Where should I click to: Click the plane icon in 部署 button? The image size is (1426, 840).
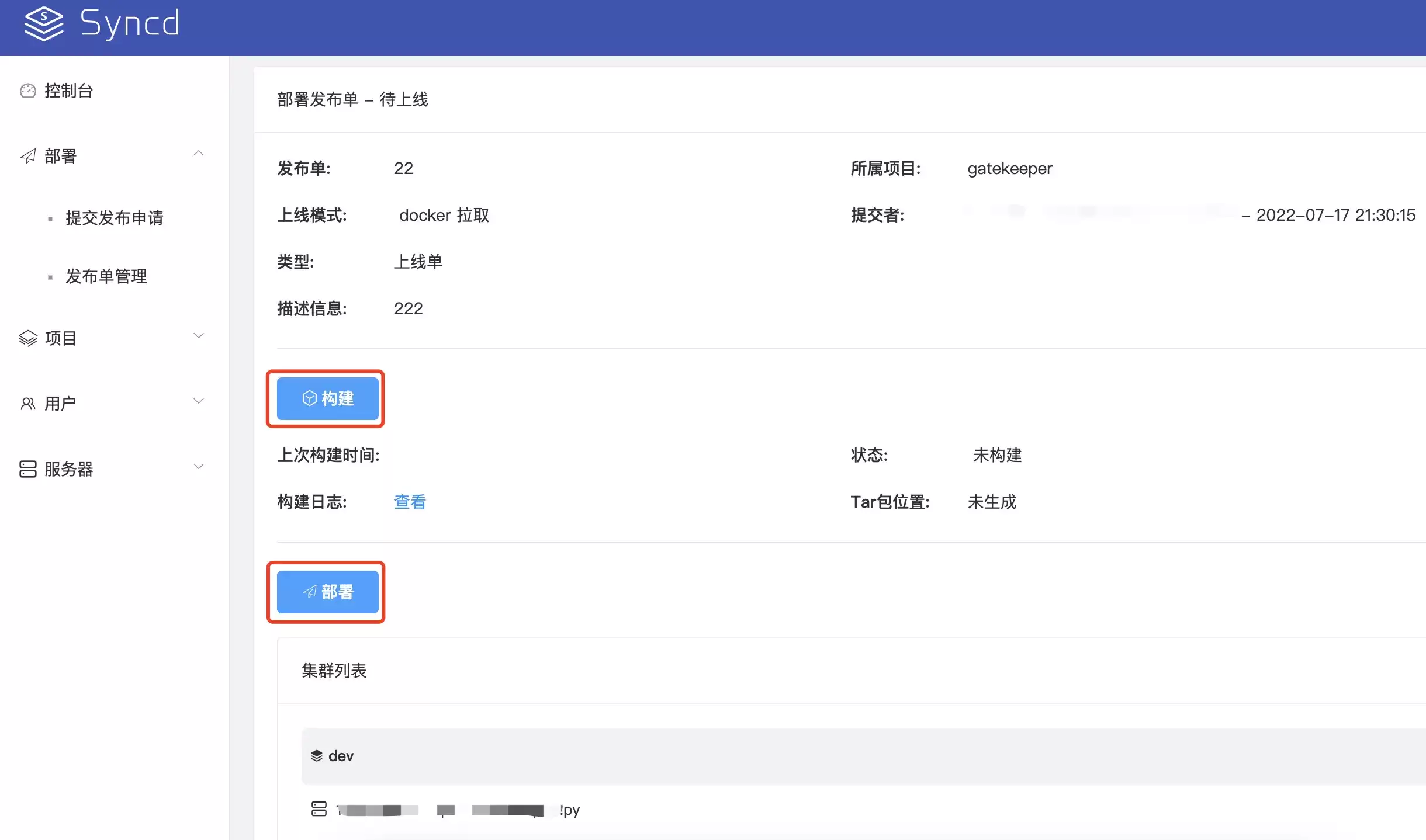(x=310, y=592)
